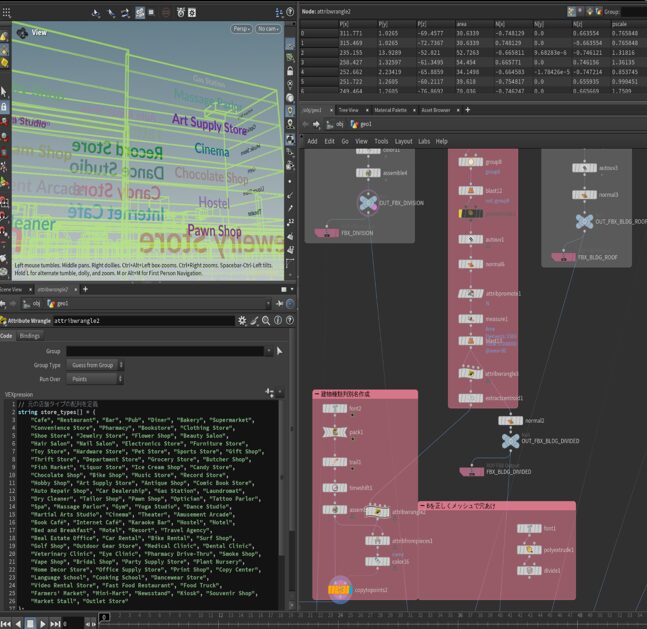Jump to last frame in playbar
The width and height of the screenshot is (647, 629).
click(56, 624)
